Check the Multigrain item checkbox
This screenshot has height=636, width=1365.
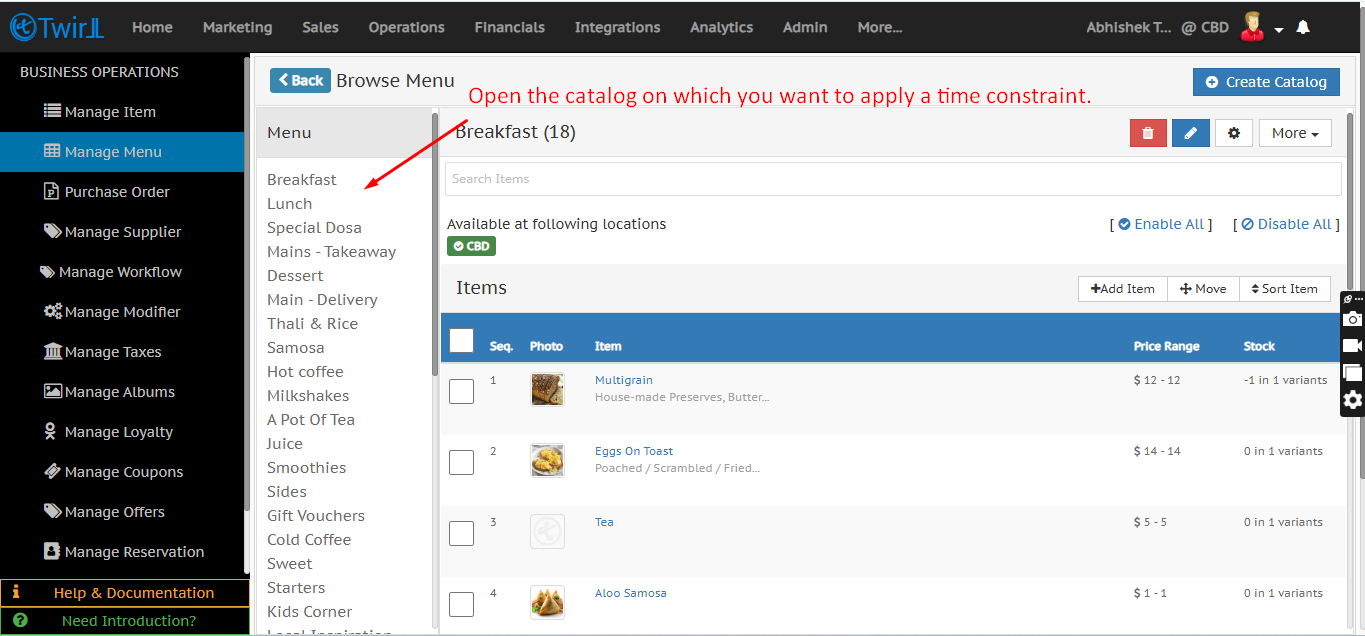coord(461,391)
